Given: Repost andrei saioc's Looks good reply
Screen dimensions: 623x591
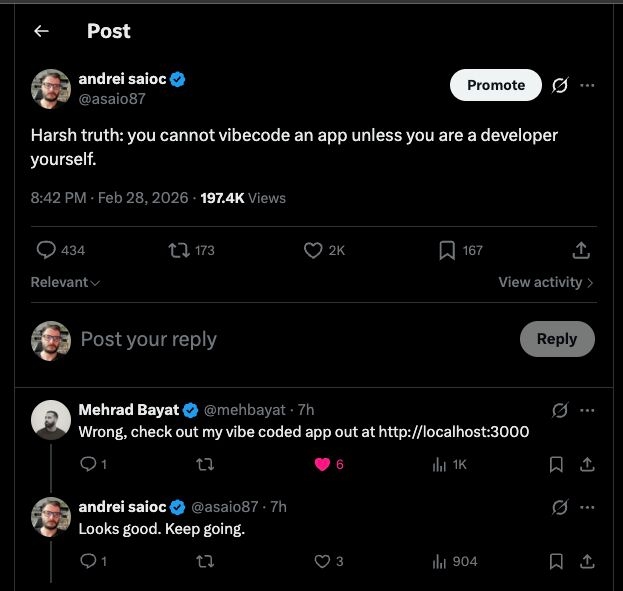Looking at the screenshot, I should pyautogui.click(x=205, y=561).
